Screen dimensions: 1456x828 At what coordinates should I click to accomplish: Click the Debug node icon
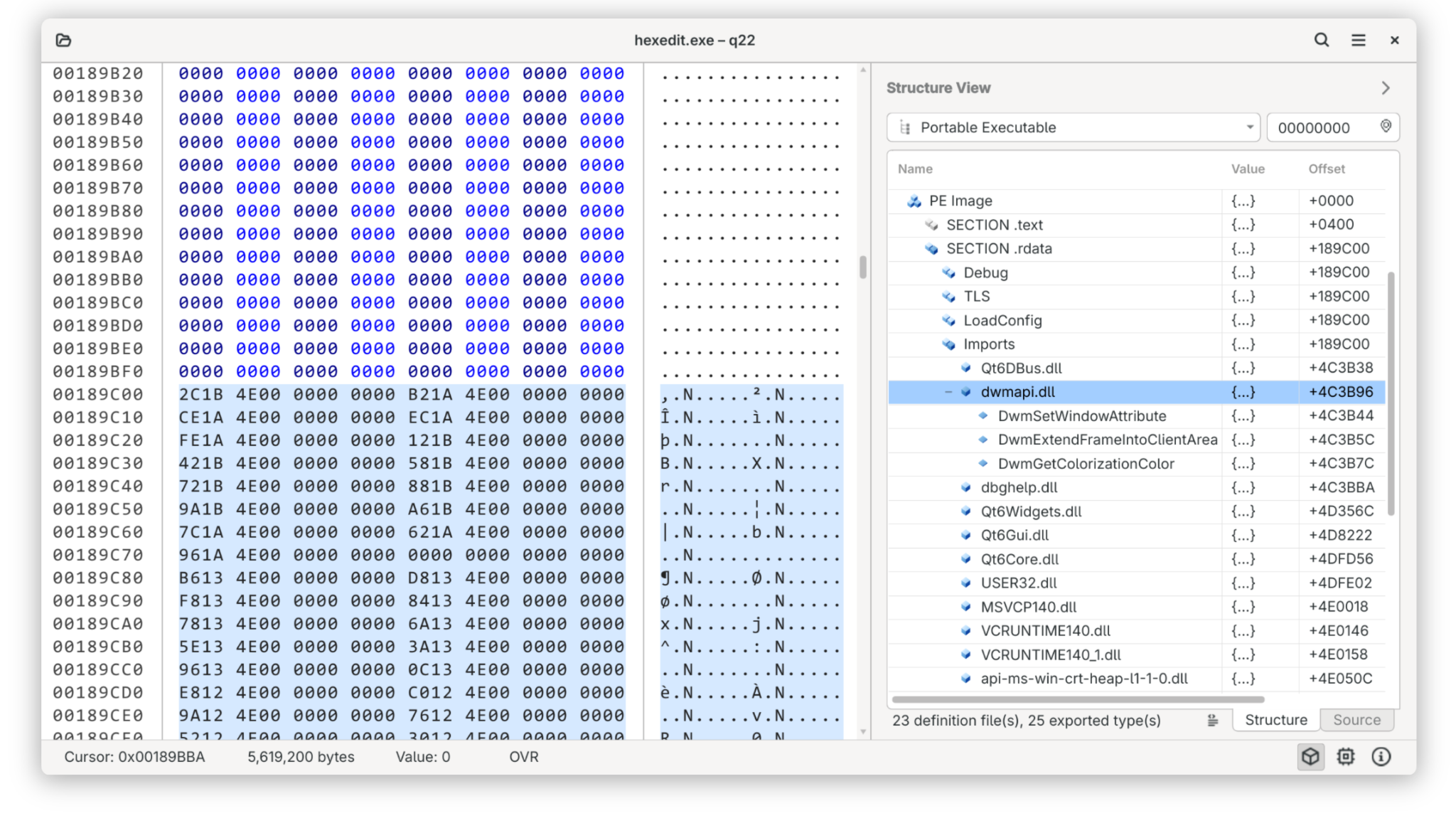948,272
